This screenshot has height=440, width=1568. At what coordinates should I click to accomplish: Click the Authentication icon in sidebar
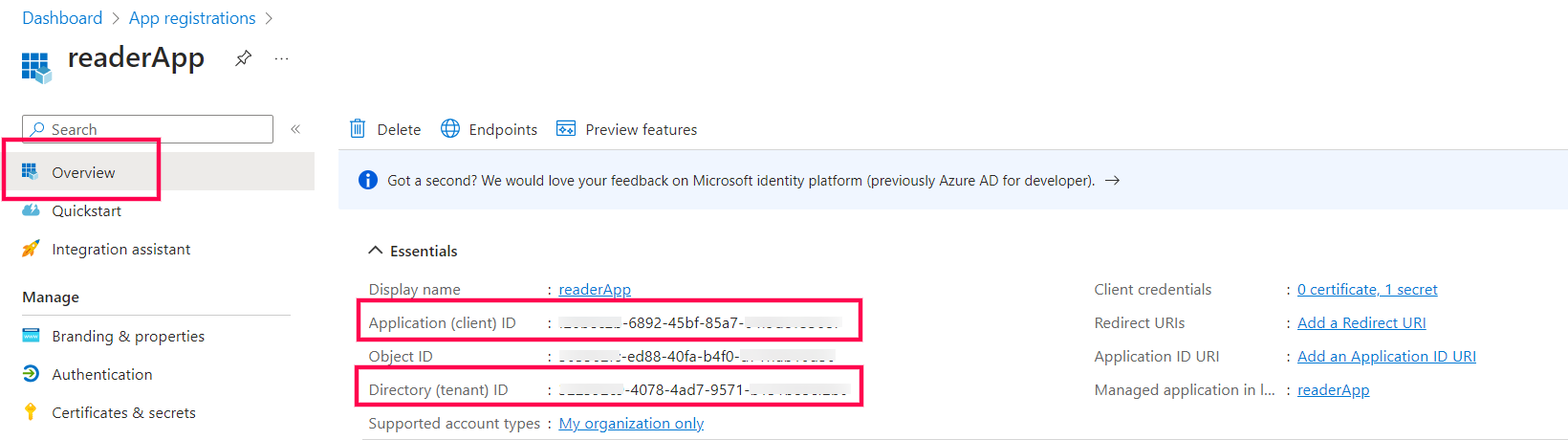pyautogui.click(x=32, y=374)
